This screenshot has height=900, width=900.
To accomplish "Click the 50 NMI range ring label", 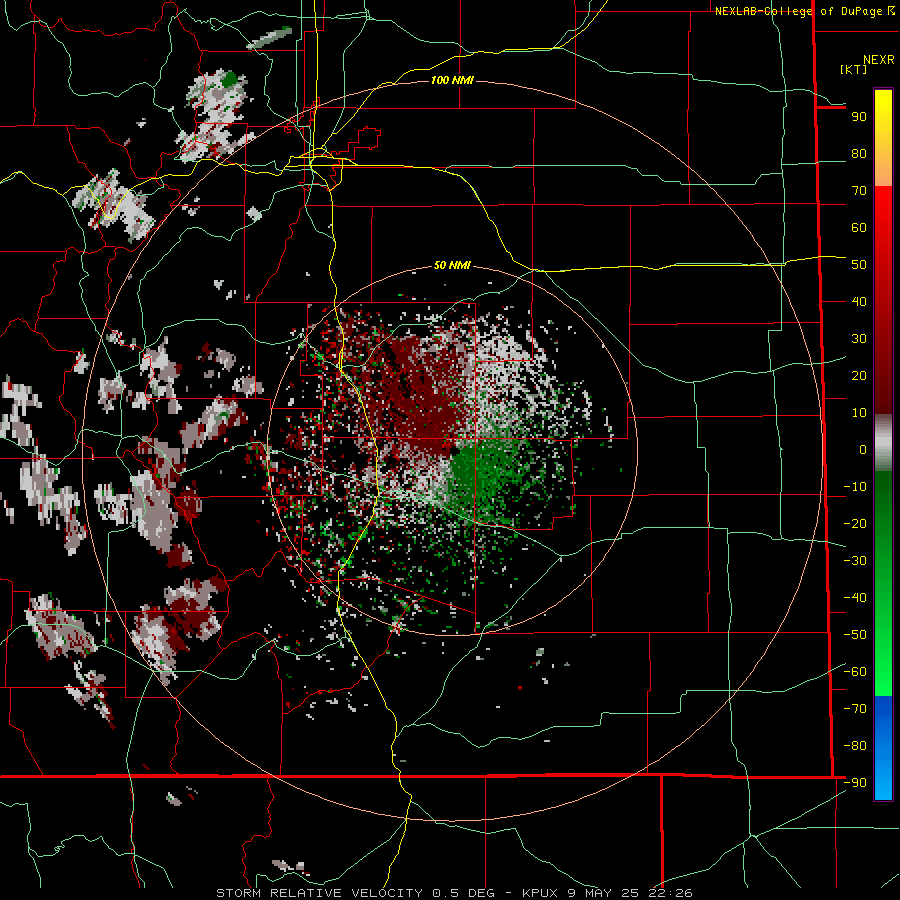I will click(452, 265).
